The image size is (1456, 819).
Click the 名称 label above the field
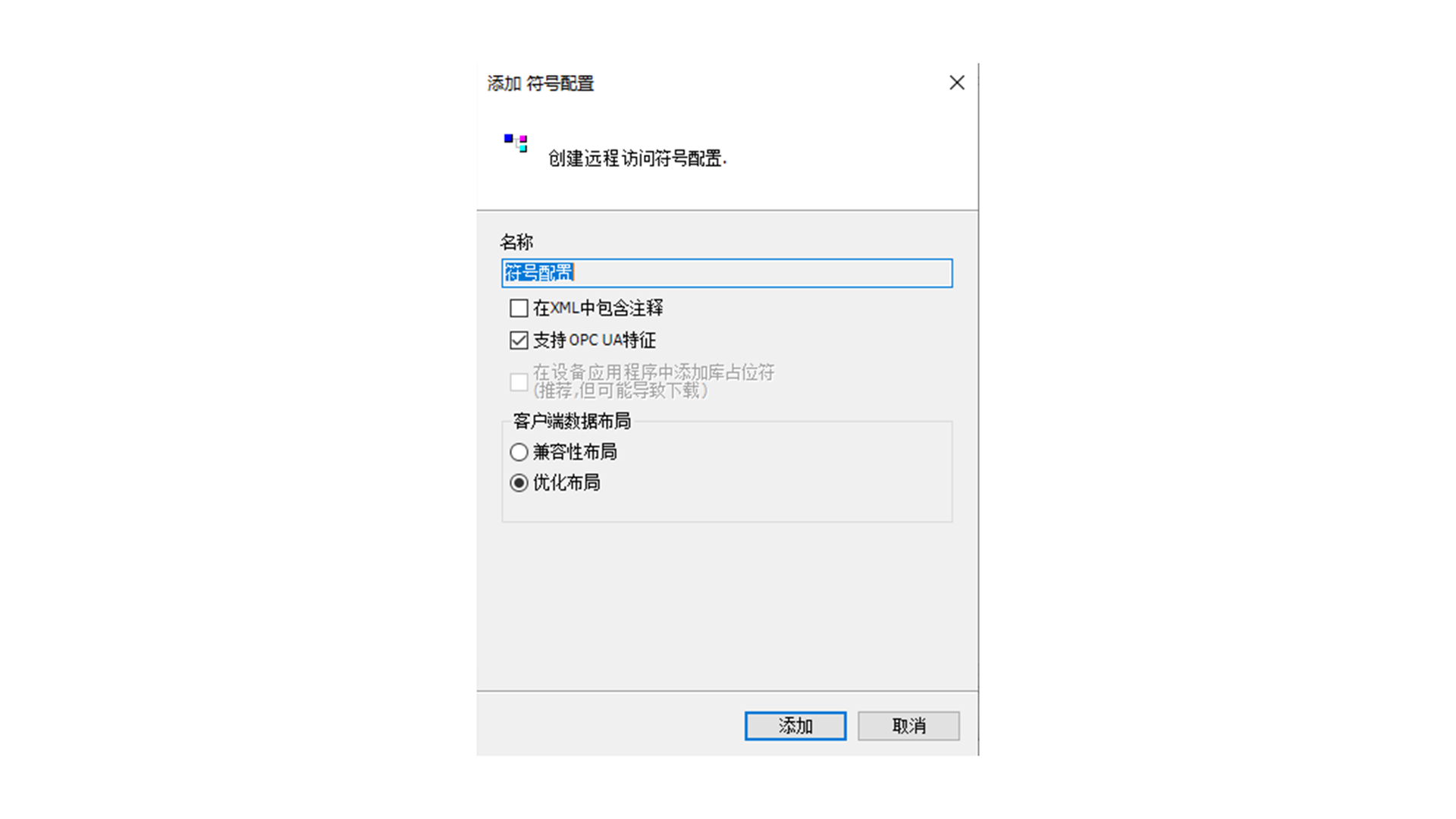coord(516,243)
